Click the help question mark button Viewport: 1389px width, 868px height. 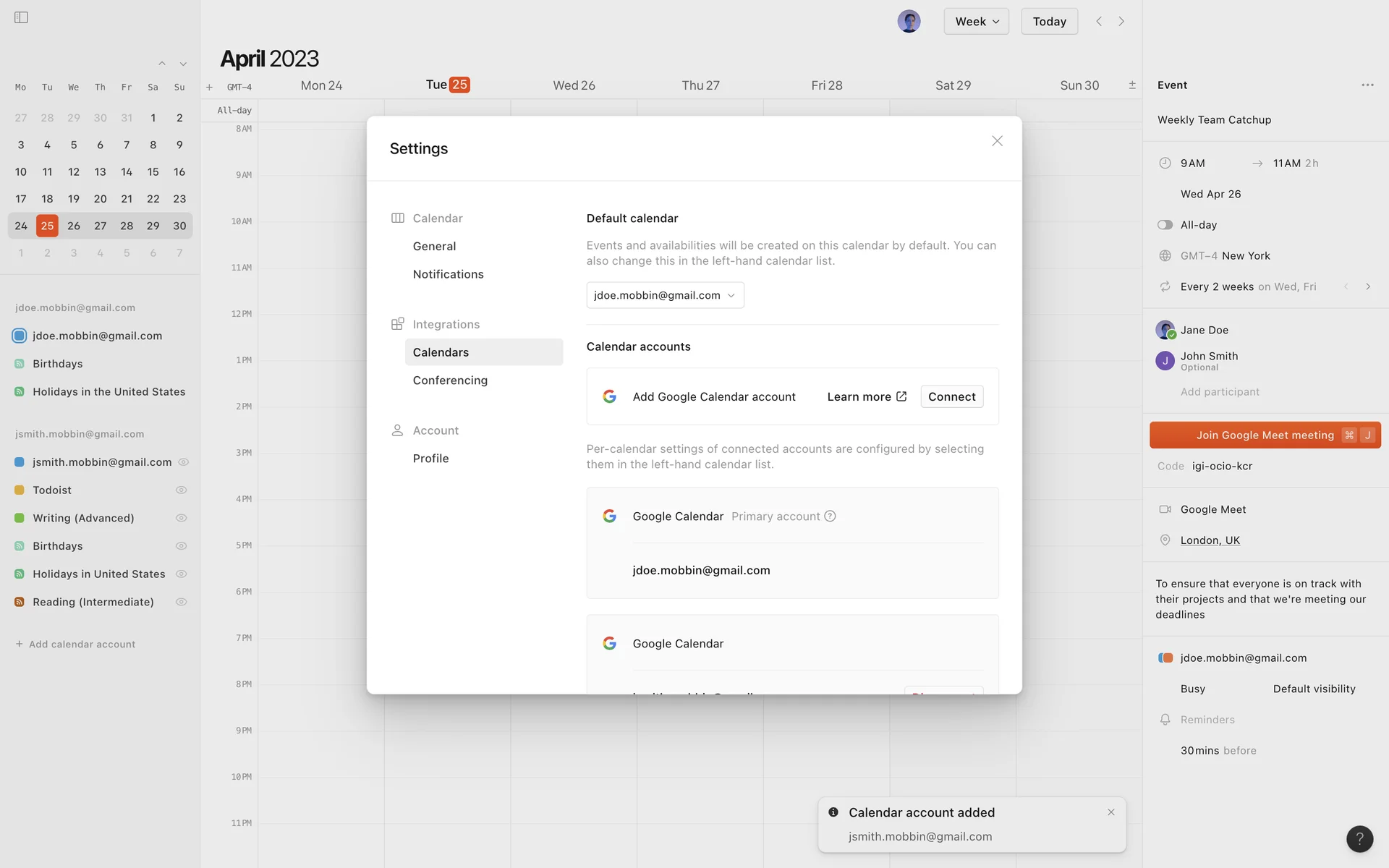click(x=1359, y=838)
